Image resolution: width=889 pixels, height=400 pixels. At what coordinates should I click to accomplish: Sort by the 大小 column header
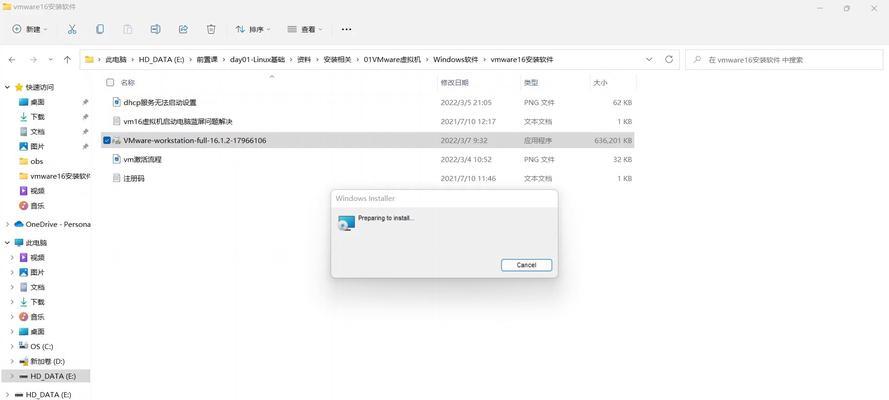pos(600,83)
